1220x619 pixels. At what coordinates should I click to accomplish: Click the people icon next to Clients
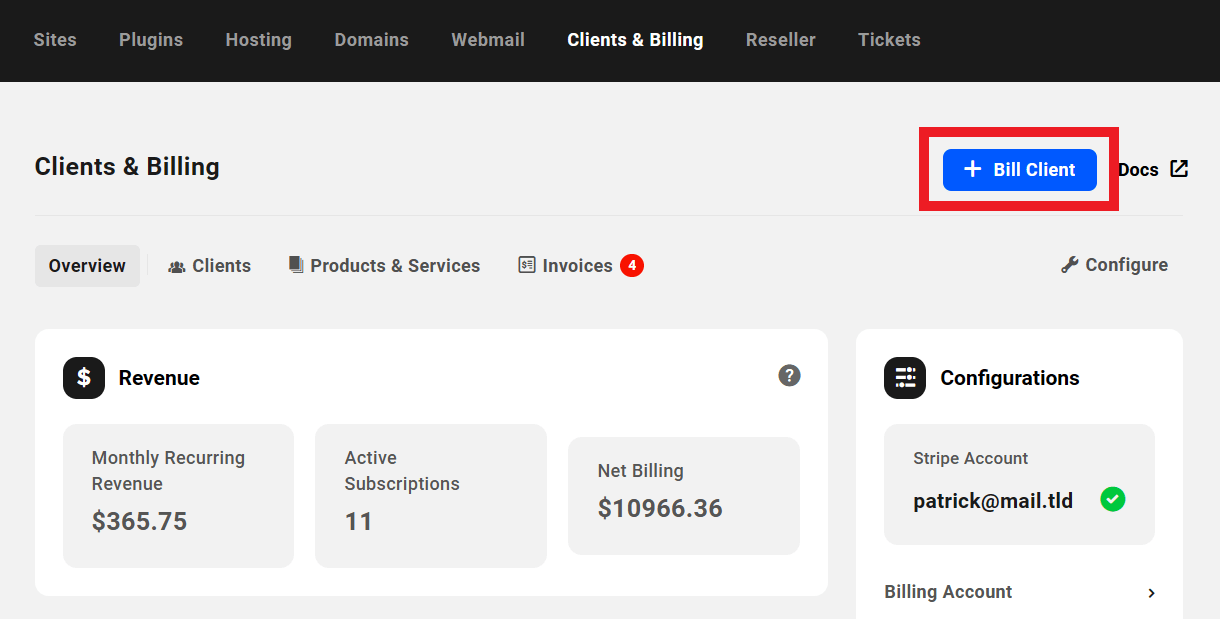coord(177,265)
